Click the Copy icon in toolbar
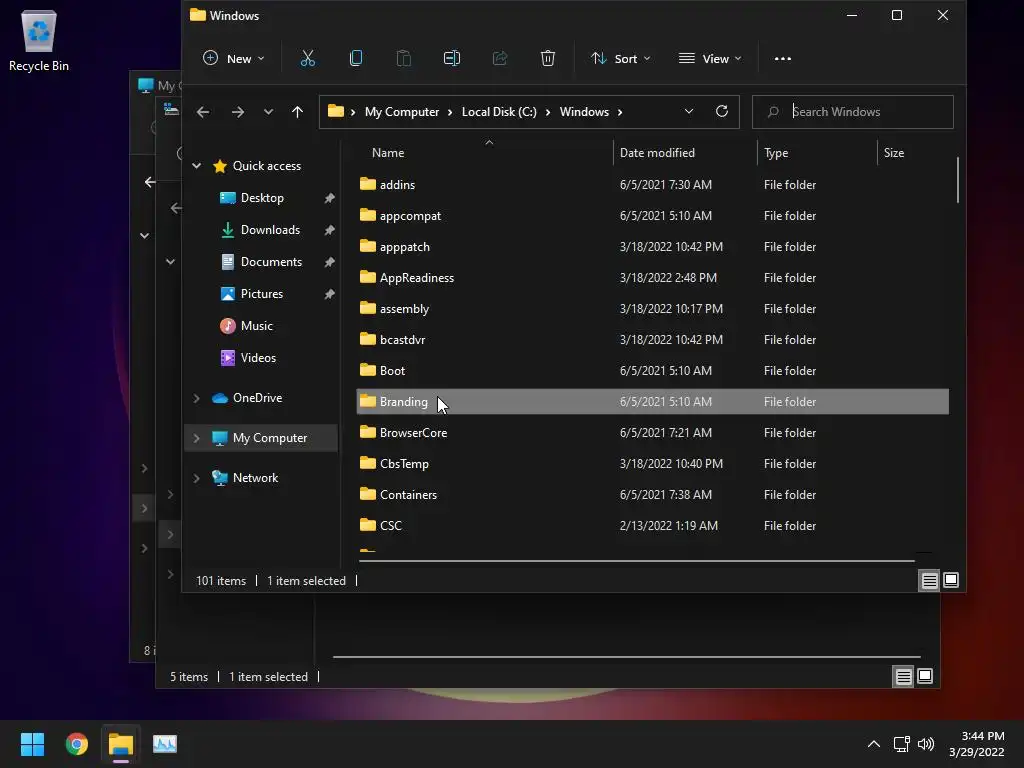Viewport: 1024px width, 768px height. click(356, 59)
